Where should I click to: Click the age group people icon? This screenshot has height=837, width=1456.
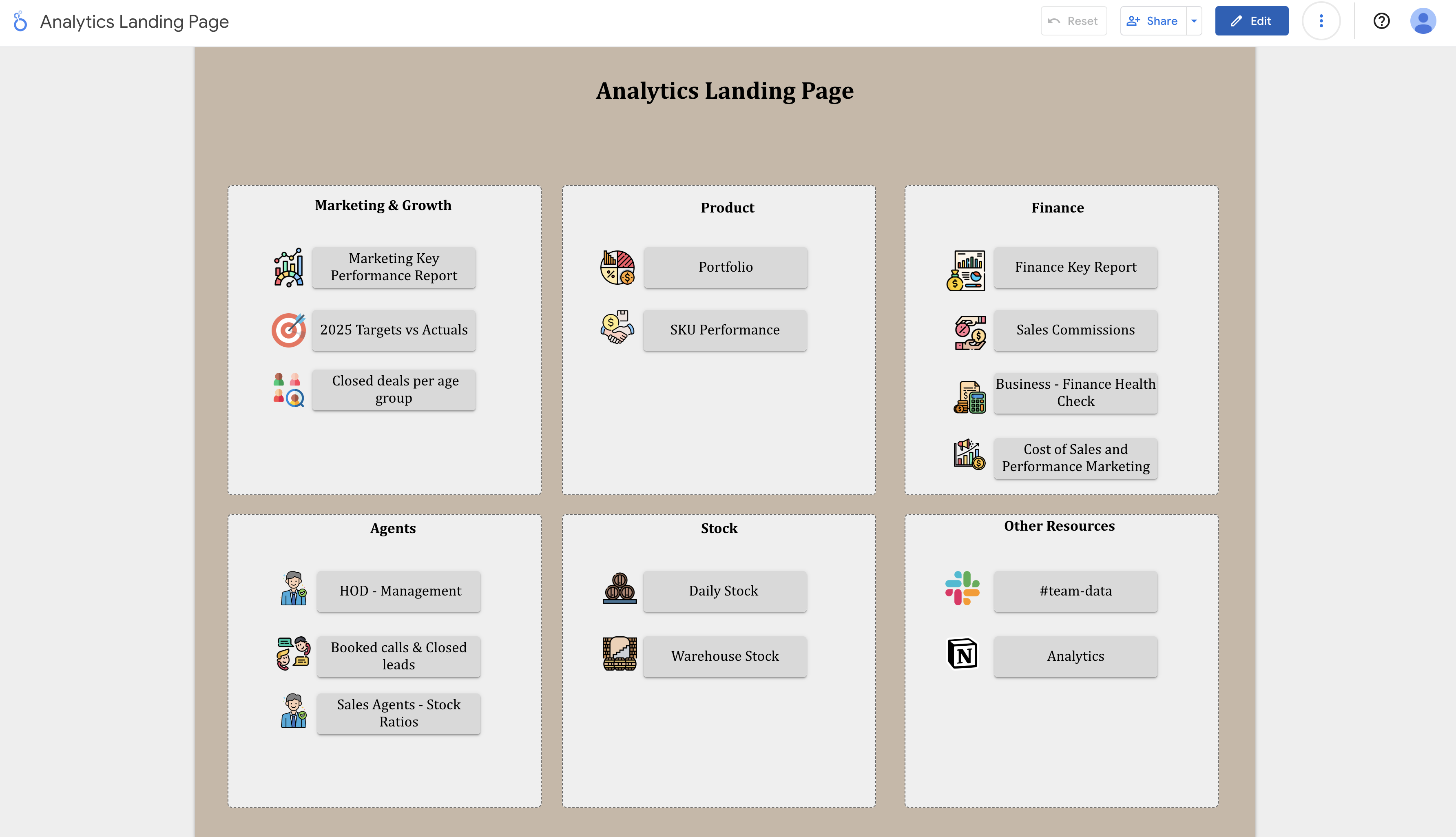pyautogui.click(x=289, y=390)
